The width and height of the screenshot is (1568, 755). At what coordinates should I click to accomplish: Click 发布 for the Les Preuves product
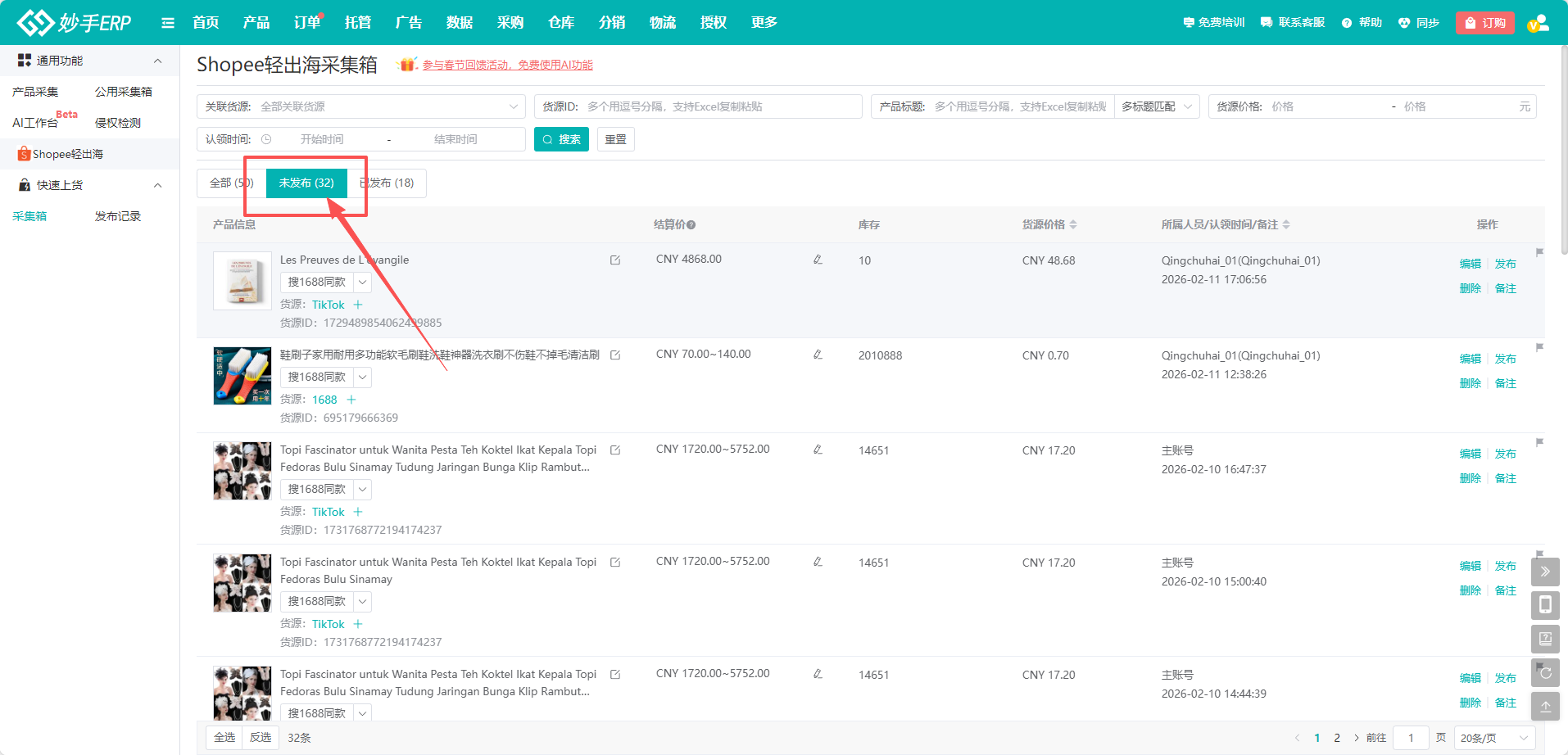pos(1505,264)
